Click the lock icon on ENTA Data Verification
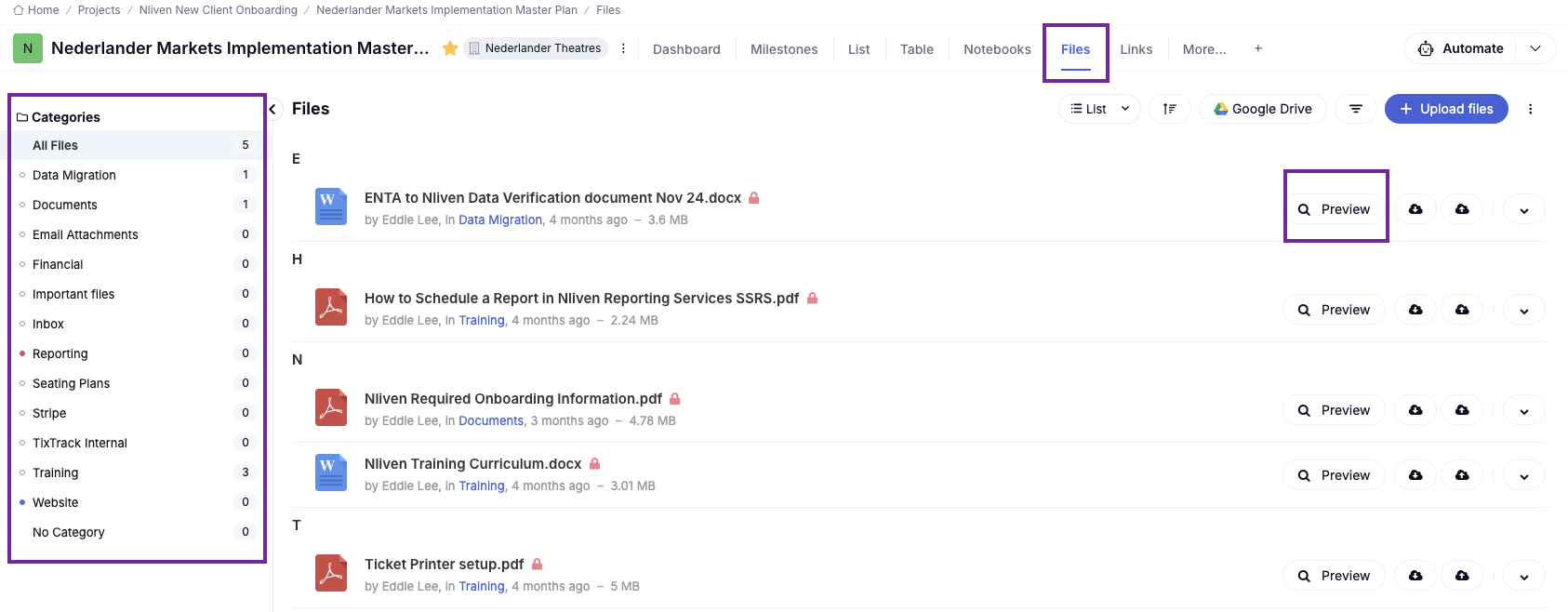 pyautogui.click(x=754, y=198)
